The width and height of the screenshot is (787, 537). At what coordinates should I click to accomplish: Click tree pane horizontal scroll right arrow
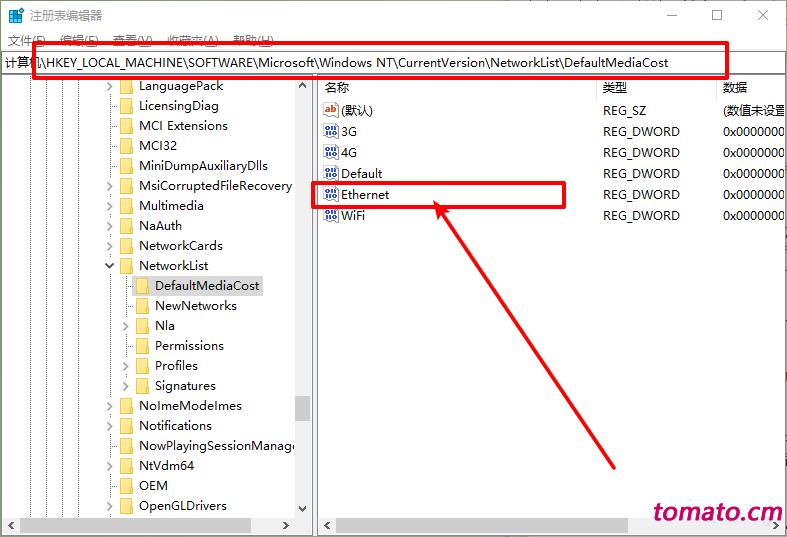pos(286,525)
